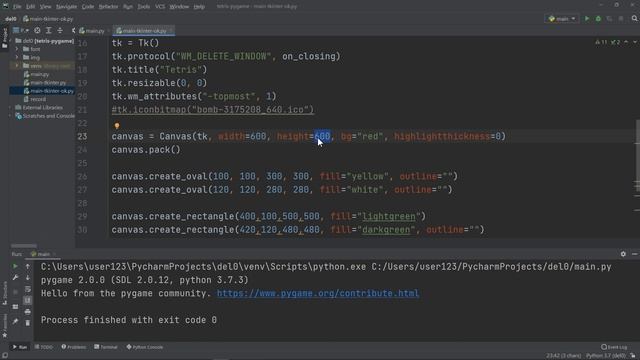Open the main run configuration dropdown
The width and height of the screenshot is (640, 360).
[562, 19]
